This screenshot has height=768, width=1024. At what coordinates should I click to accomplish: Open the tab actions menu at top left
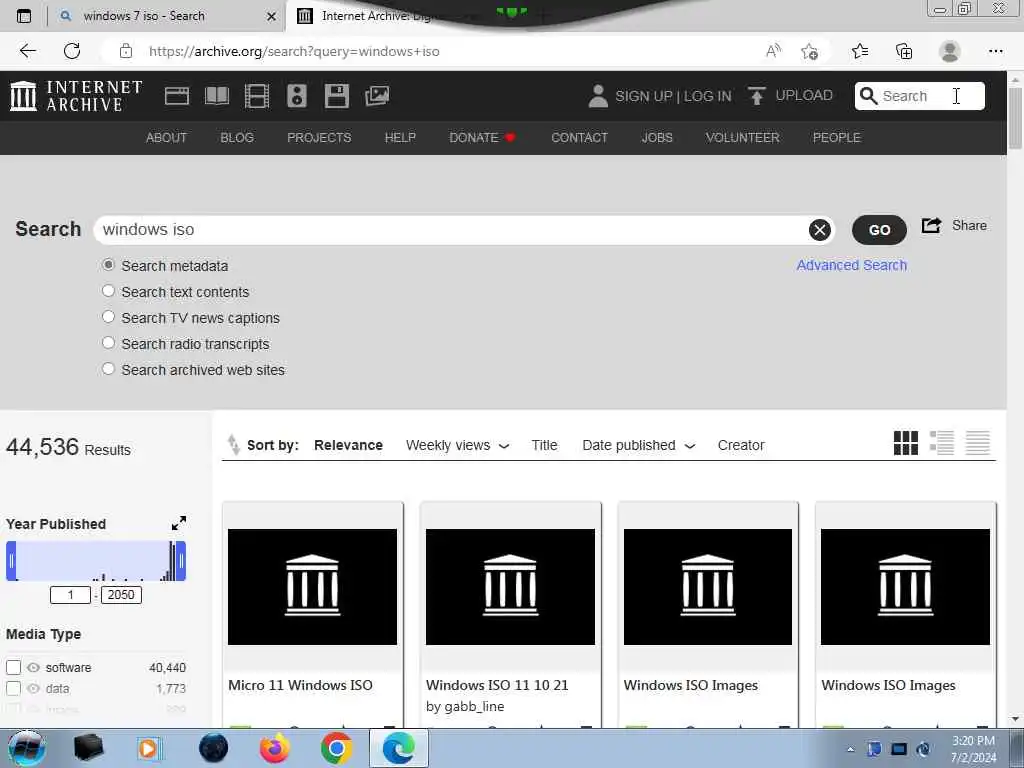click(x=24, y=16)
